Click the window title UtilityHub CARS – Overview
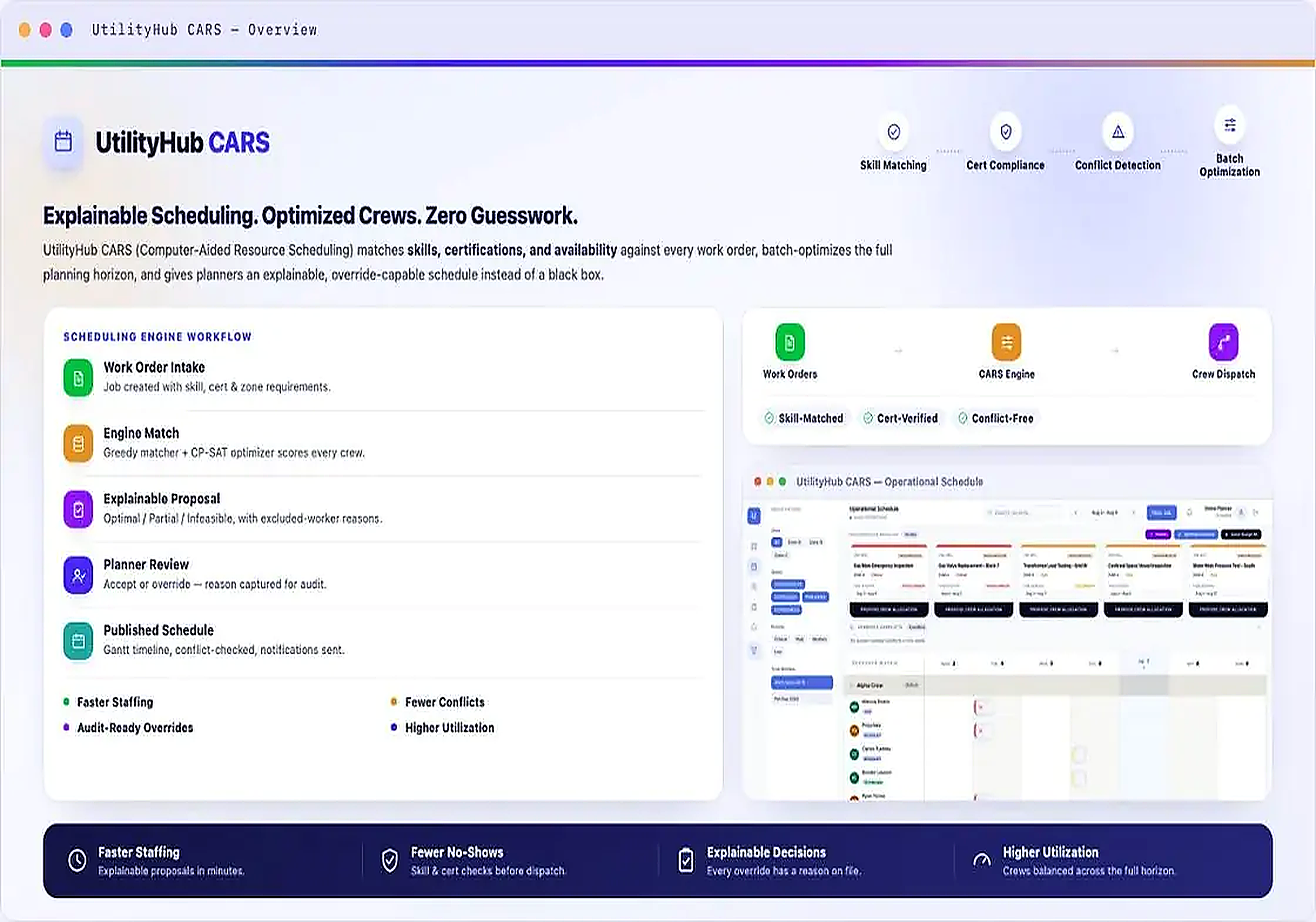 tap(204, 29)
